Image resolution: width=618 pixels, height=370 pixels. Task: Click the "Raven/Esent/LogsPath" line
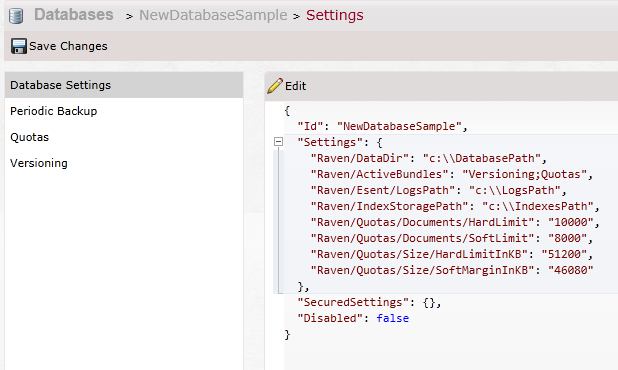(439, 191)
